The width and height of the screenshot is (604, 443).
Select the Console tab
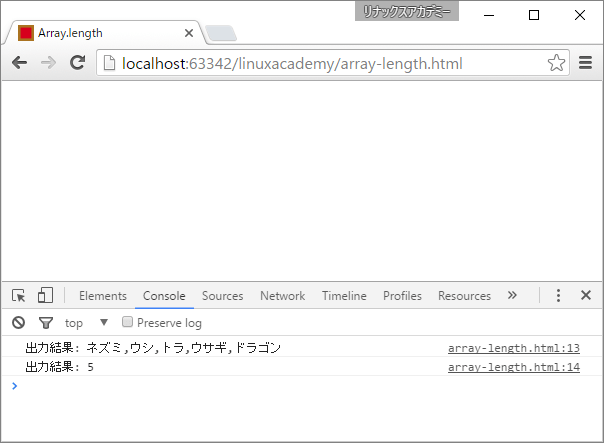(x=164, y=296)
